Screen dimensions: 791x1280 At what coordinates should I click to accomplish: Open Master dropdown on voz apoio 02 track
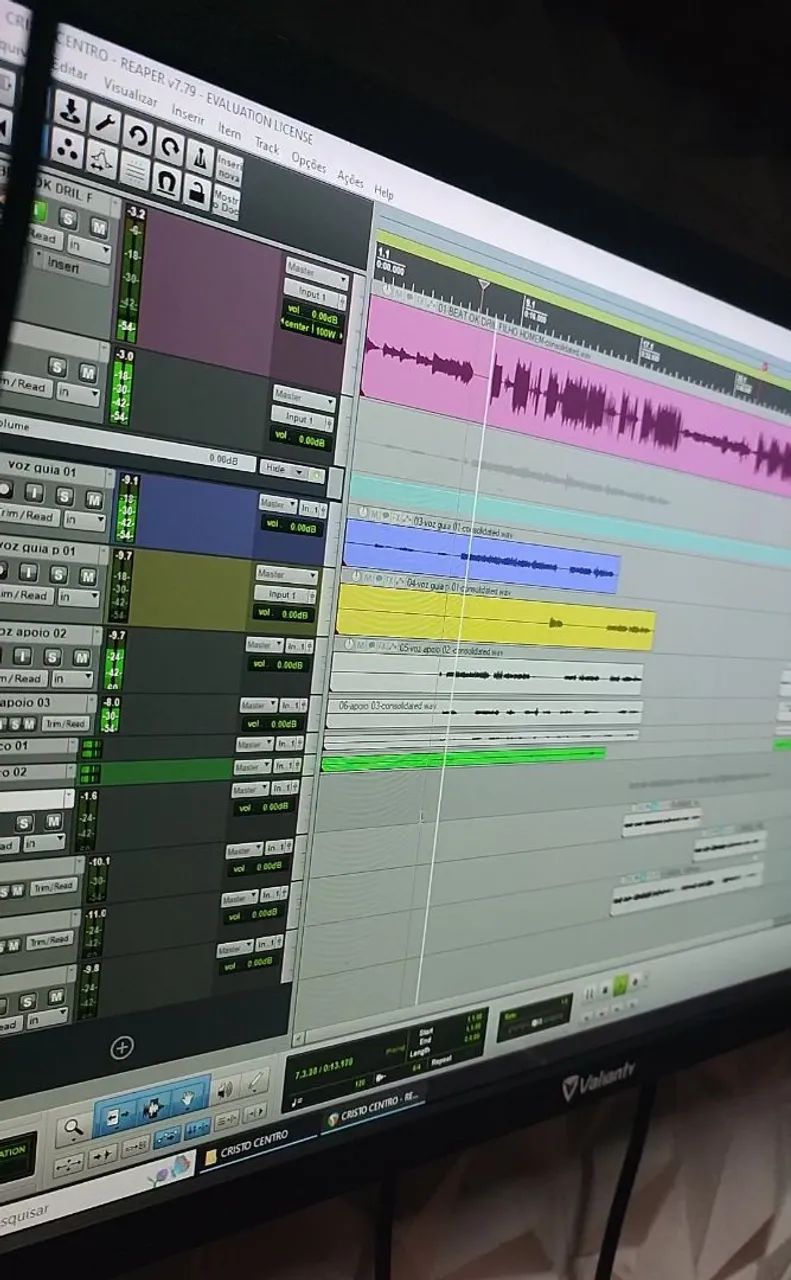pyautogui.click(x=264, y=645)
